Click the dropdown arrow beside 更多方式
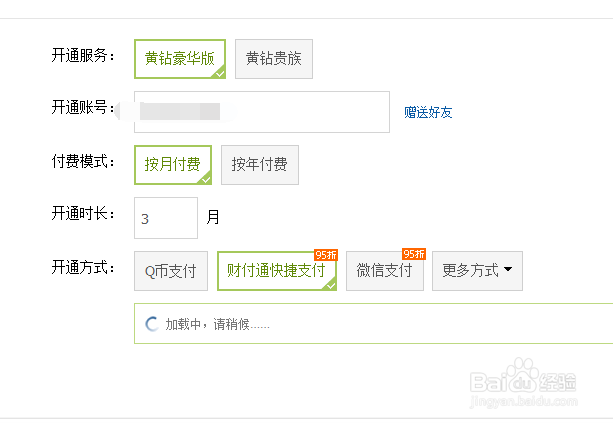This screenshot has height=423, width=613. click(508, 269)
